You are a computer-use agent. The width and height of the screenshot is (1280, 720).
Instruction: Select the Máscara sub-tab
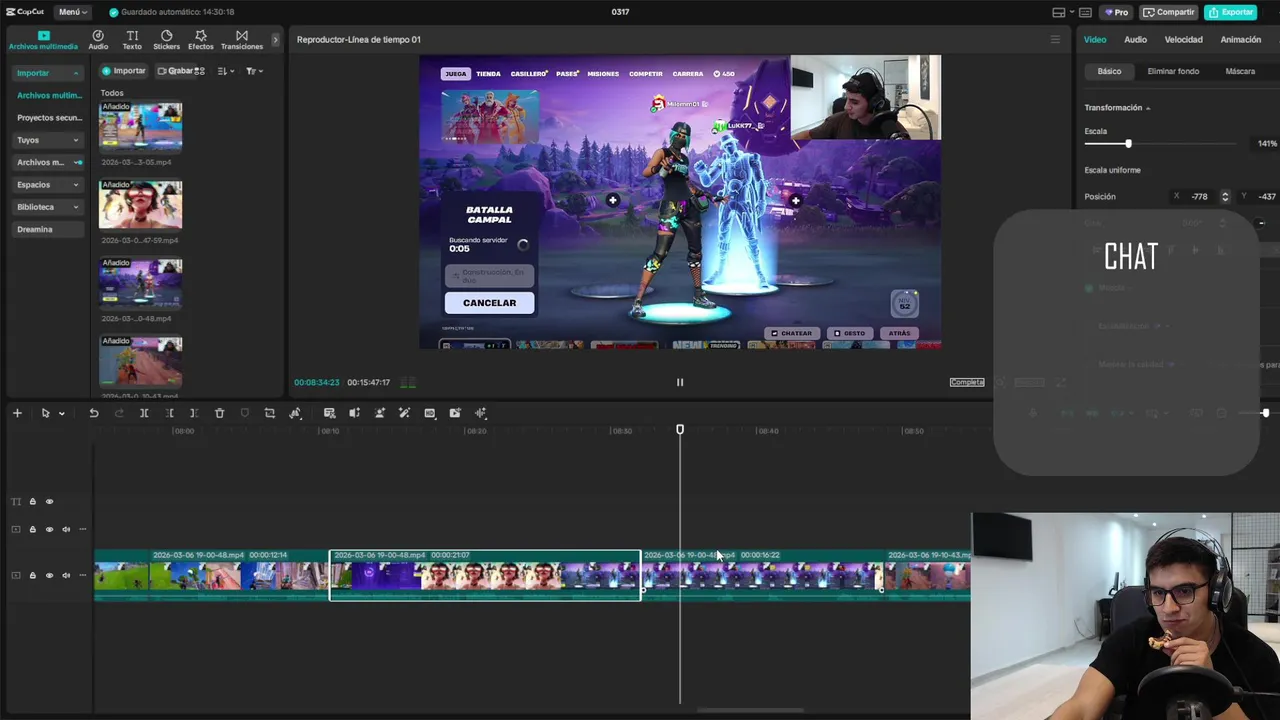[x=1240, y=71]
